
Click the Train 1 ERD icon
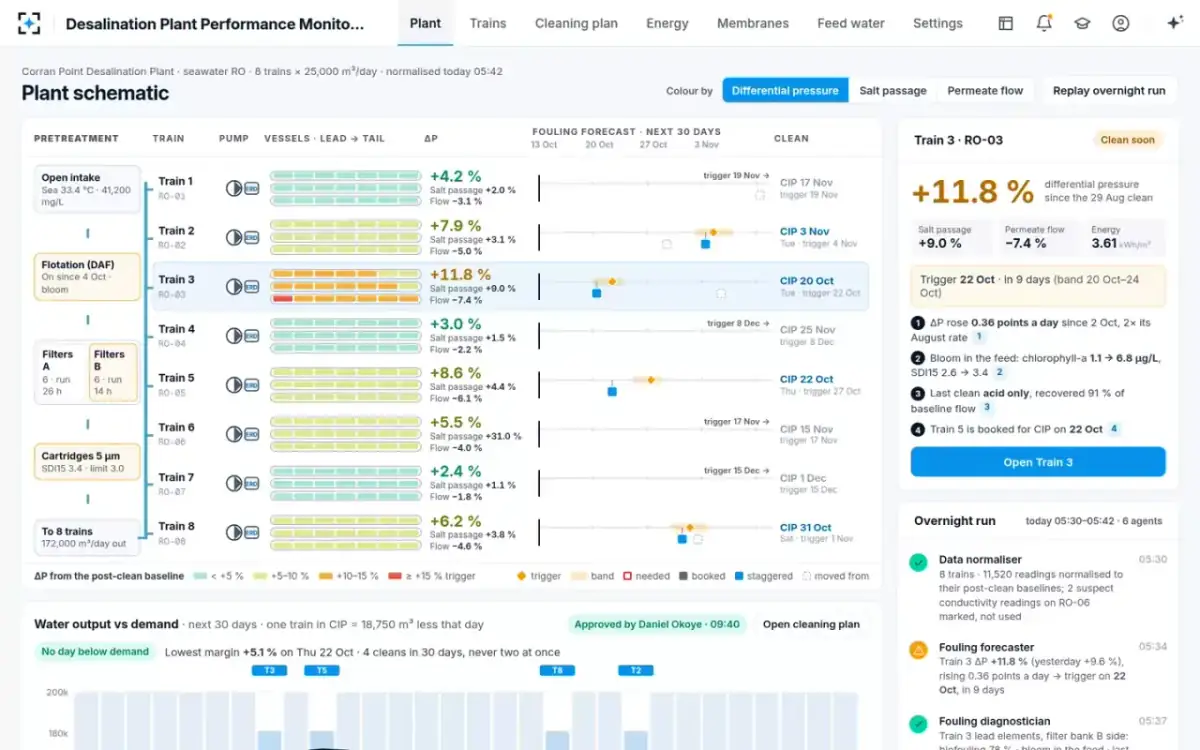pyautogui.click(x=251, y=188)
